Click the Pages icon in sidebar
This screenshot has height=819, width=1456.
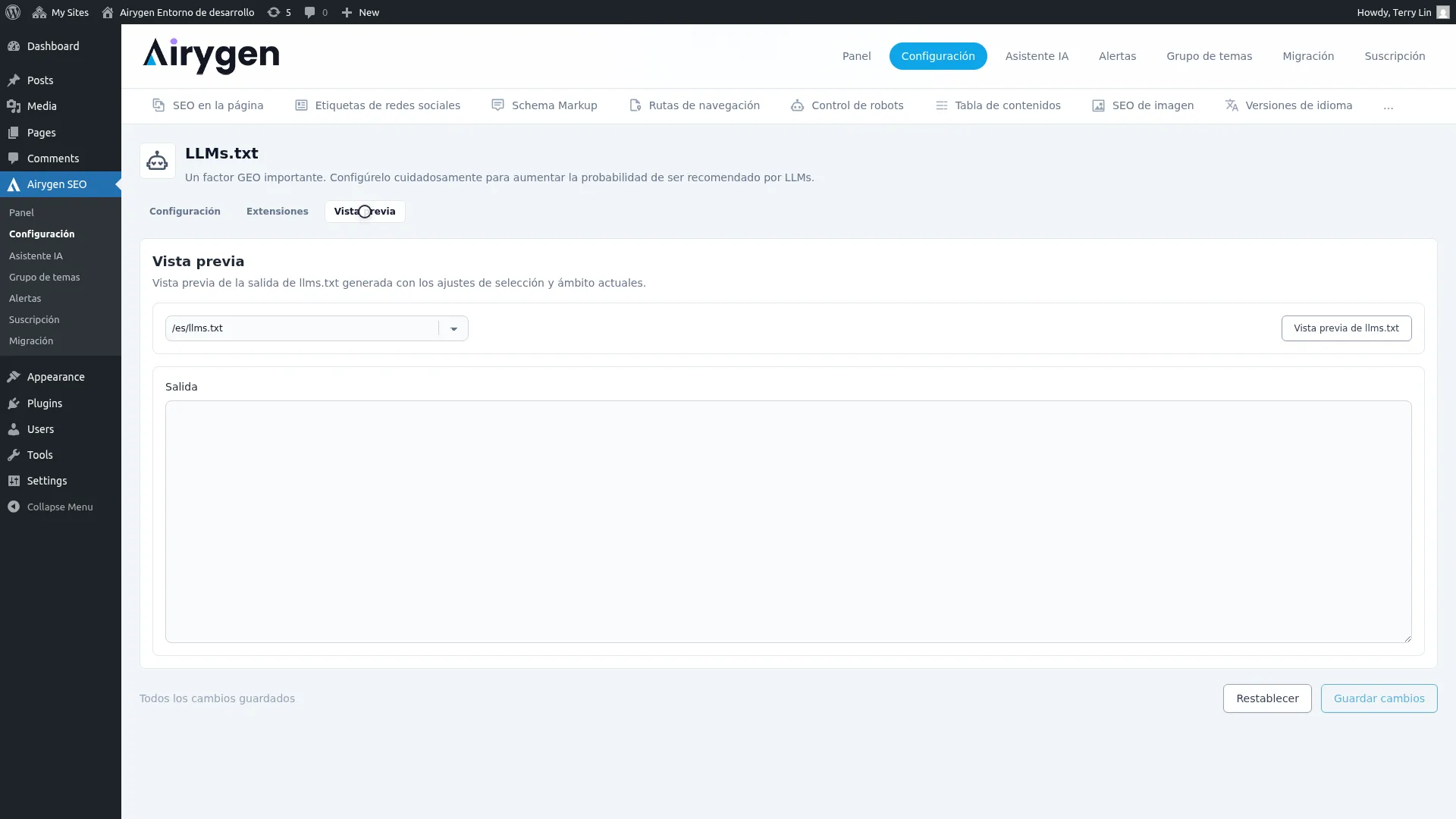pyautogui.click(x=14, y=133)
